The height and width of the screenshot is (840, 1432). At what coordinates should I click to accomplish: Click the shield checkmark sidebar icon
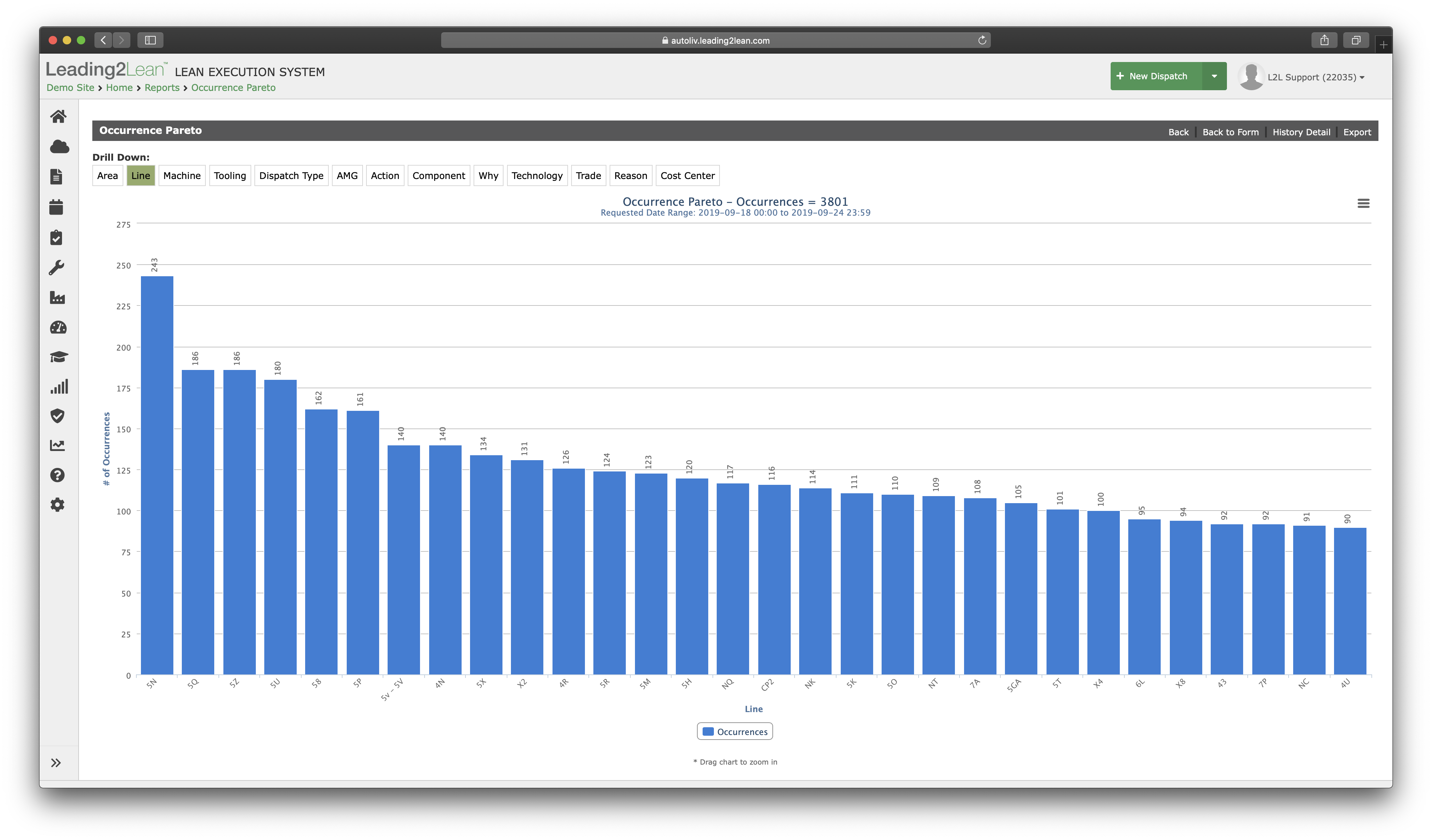[57, 416]
